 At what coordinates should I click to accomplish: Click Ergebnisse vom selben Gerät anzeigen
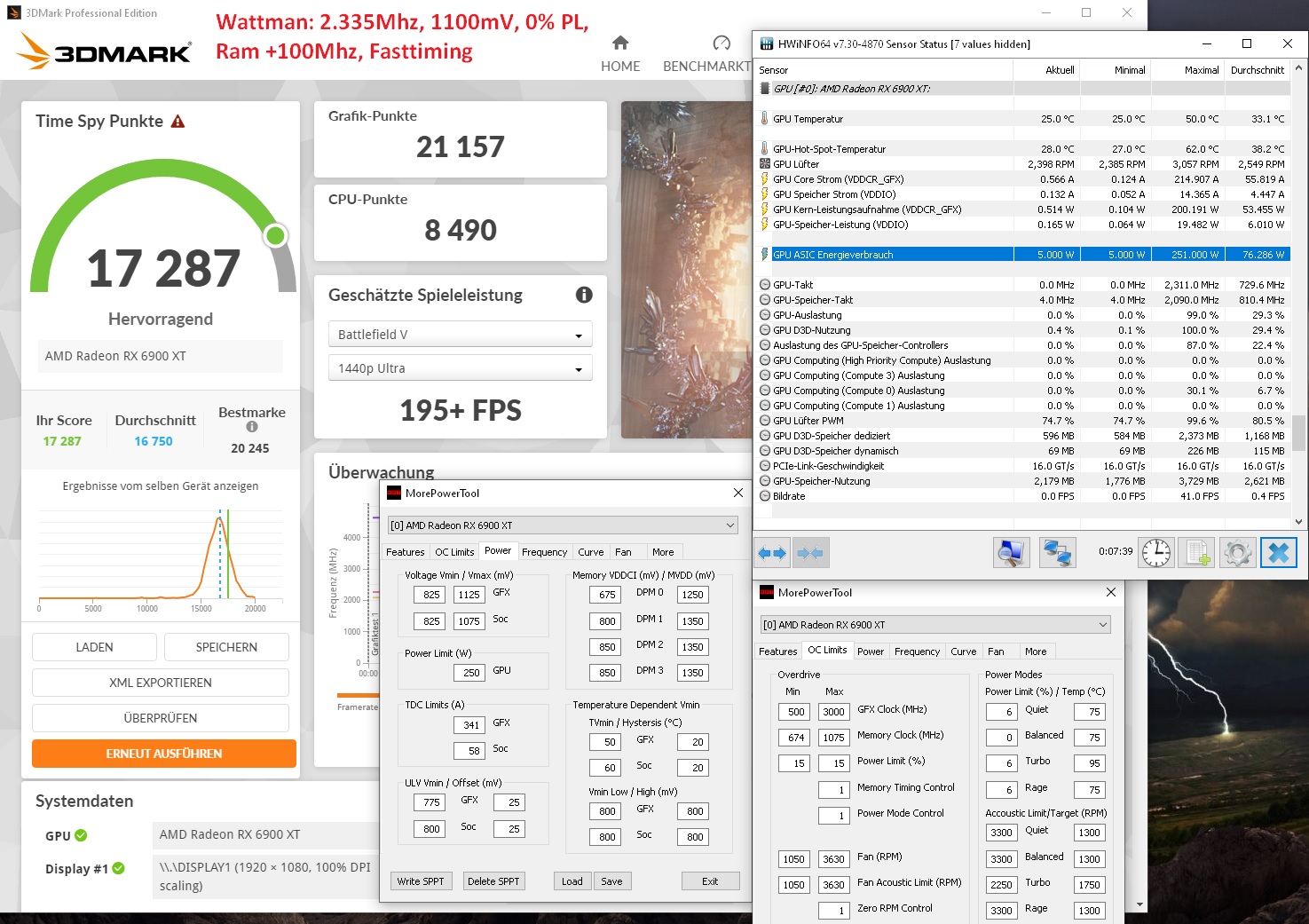pos(161,486)
